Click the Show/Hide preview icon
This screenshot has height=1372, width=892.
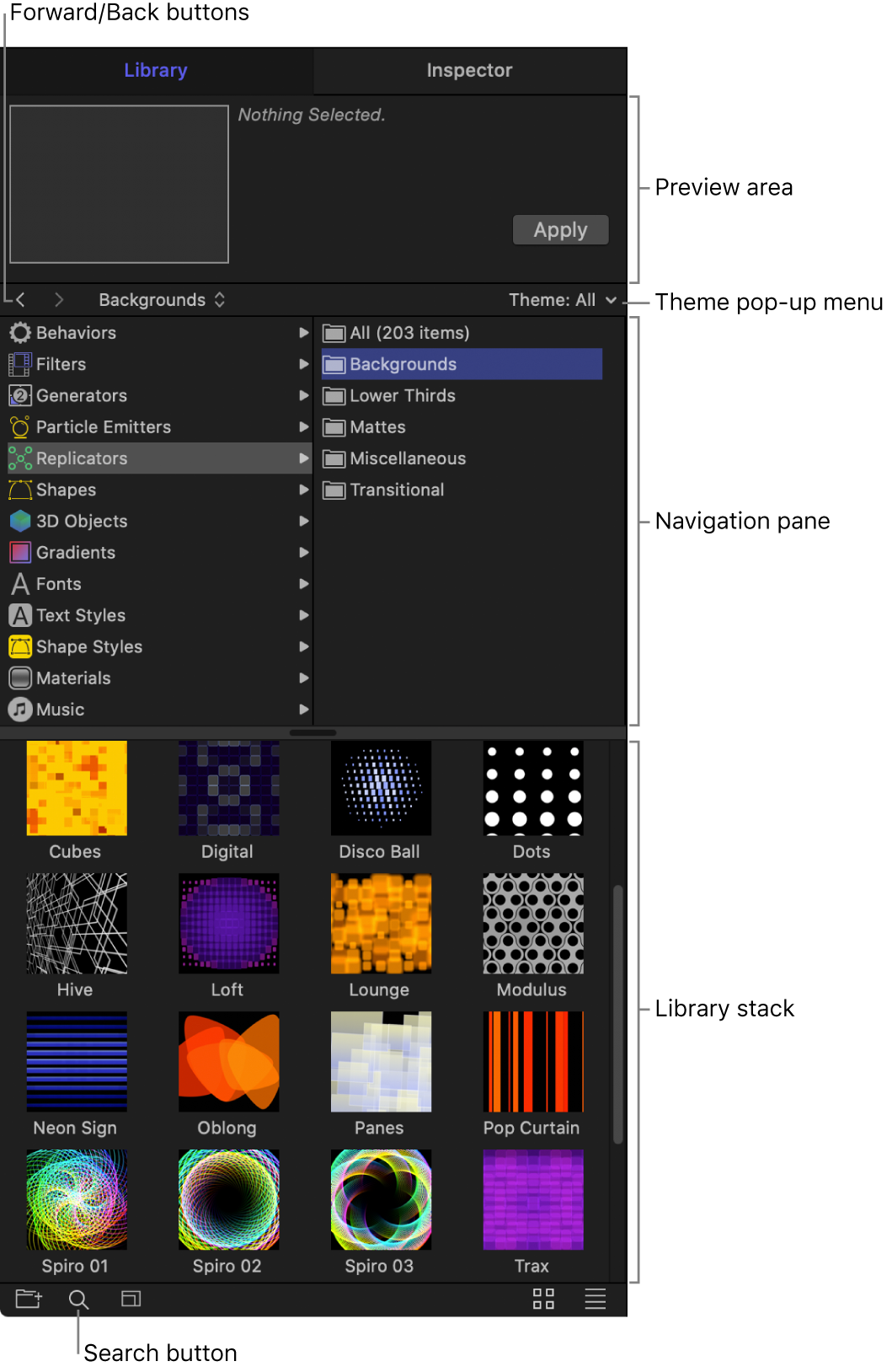pyautogui.click(x=131, y=1299)
